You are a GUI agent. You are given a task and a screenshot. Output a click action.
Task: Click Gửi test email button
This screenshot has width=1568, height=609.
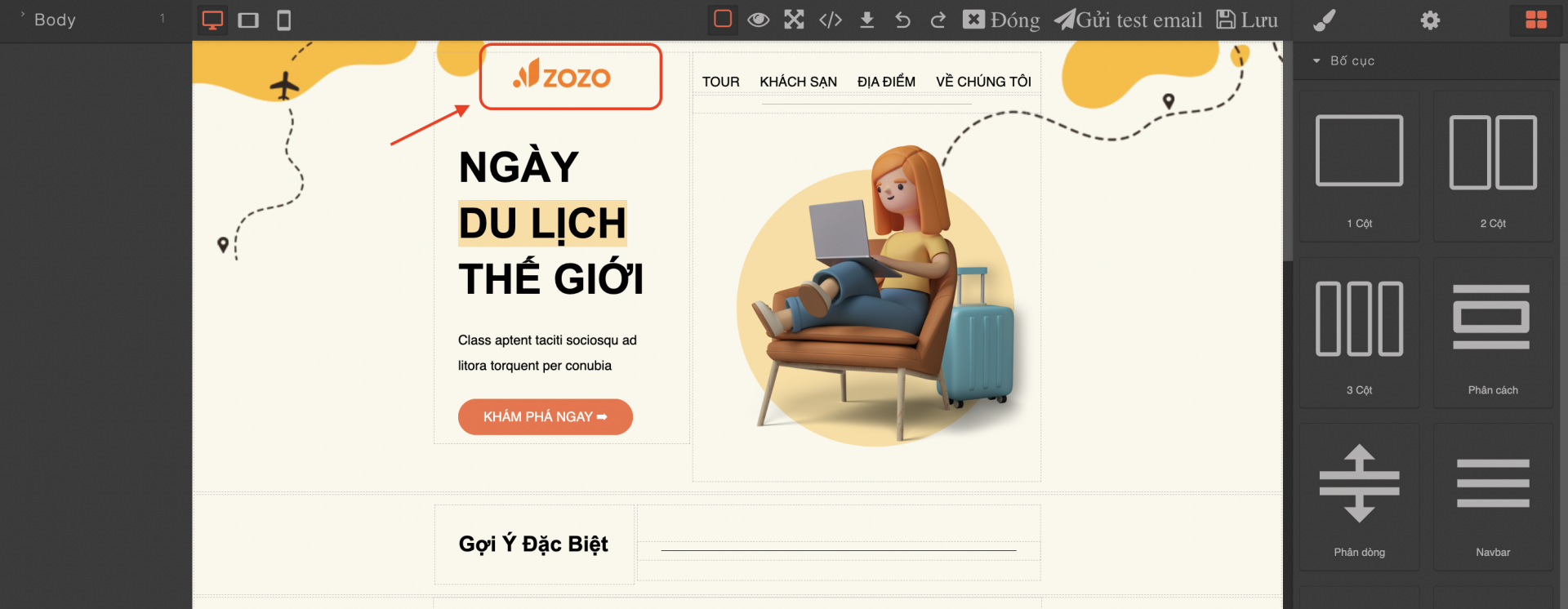coord(1128,20)
